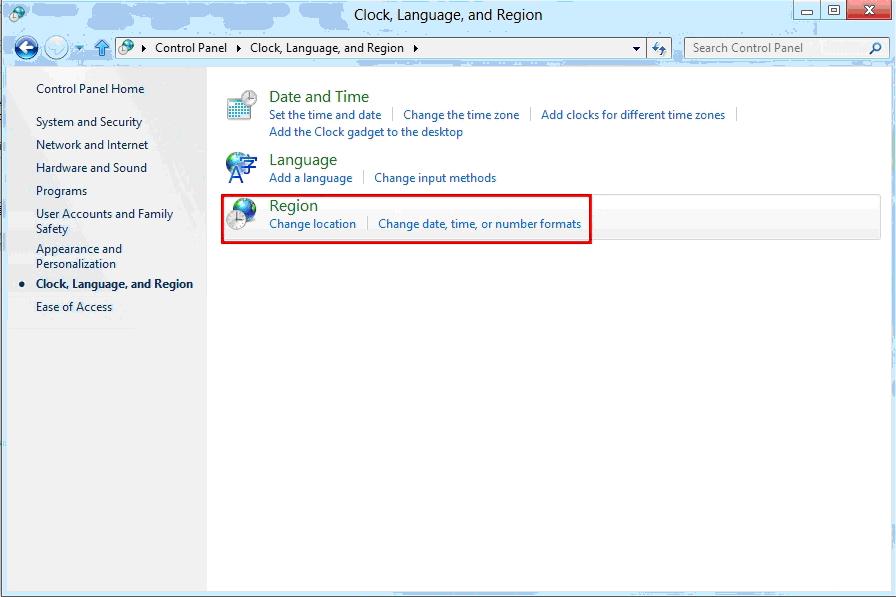Click the Language globe icon
Image resolution: width=896 pixels, height=597 pixels.
241,167
